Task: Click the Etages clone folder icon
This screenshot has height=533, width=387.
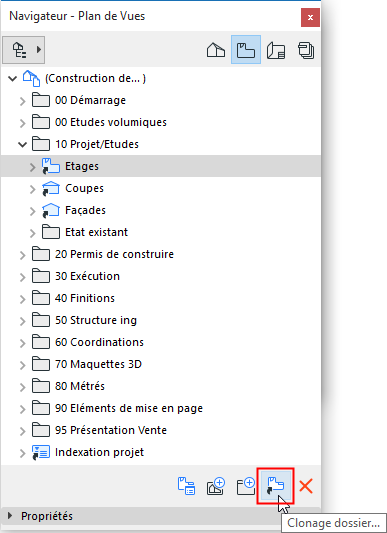Action: coord(51,166)
